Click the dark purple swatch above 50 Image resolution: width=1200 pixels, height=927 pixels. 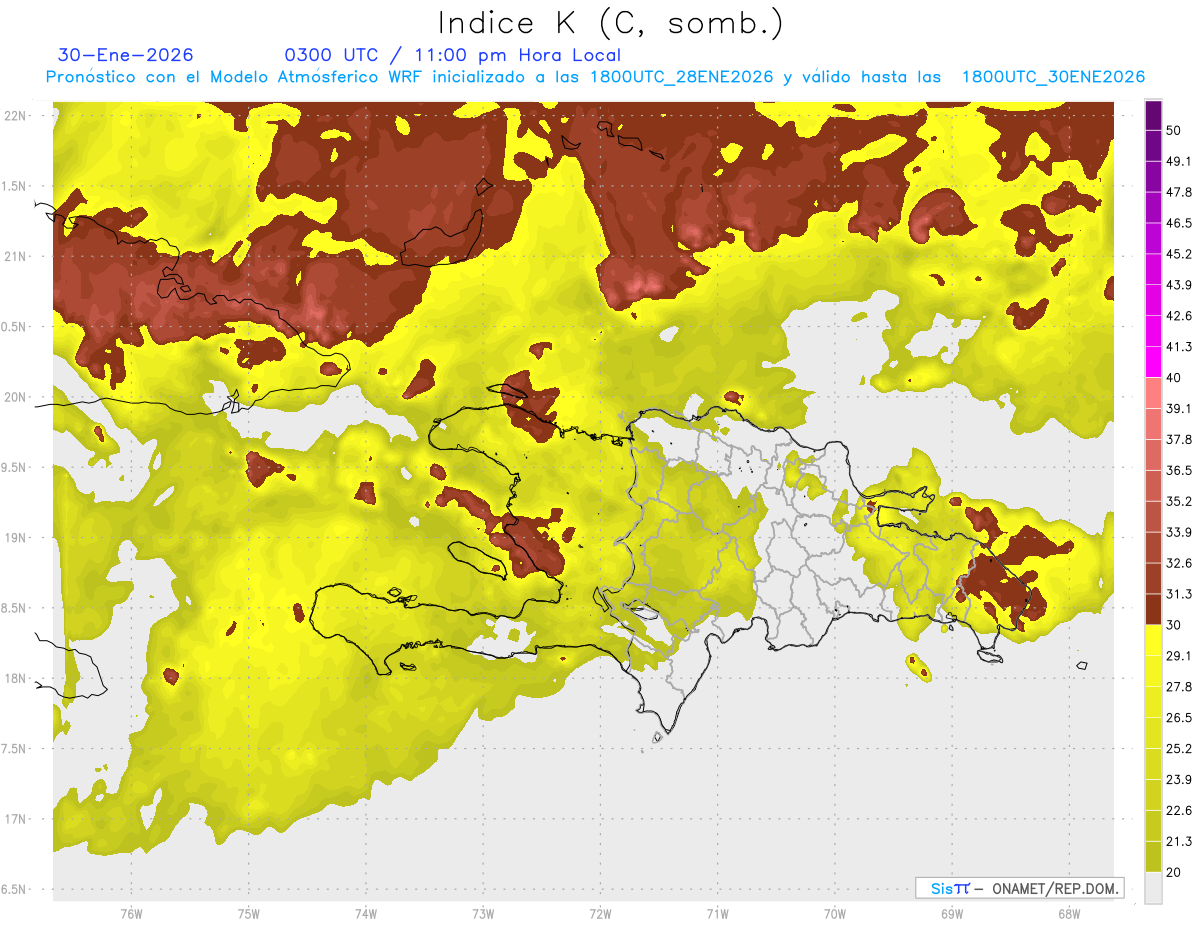[x=1153, y=116]
